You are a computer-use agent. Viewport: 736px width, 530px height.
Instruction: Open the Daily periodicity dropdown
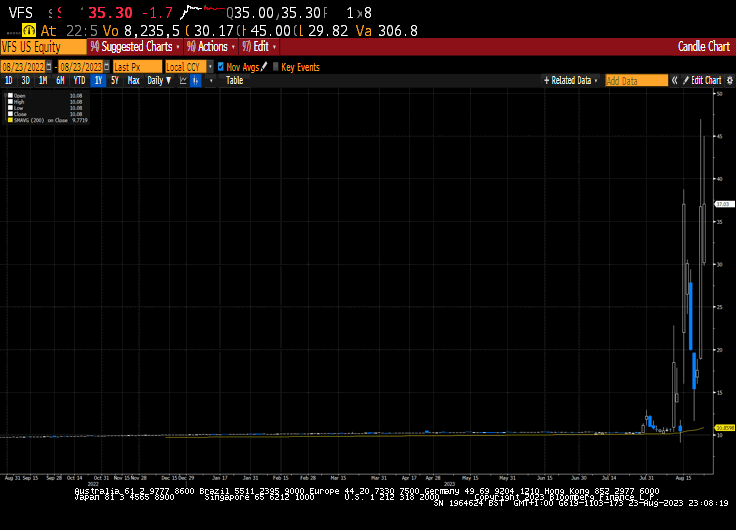[x=159, y=81]
